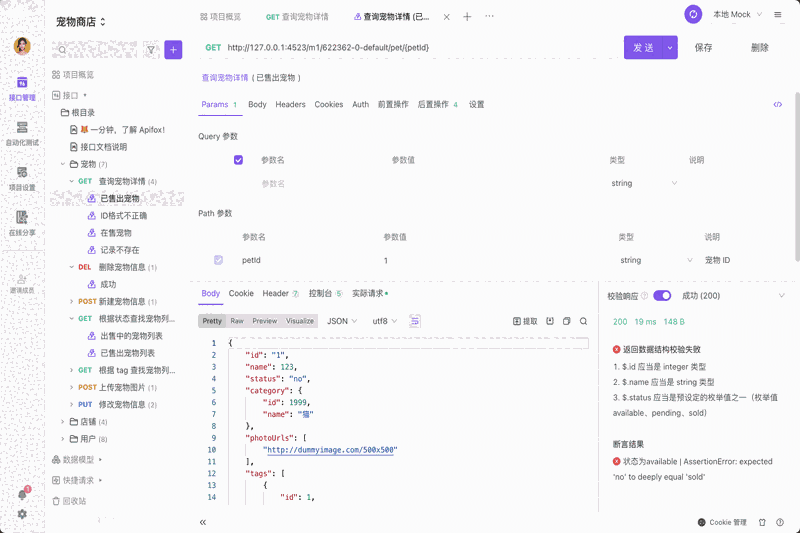800x533 pixels.
Task: Click the request URL field
Action: 328,47
